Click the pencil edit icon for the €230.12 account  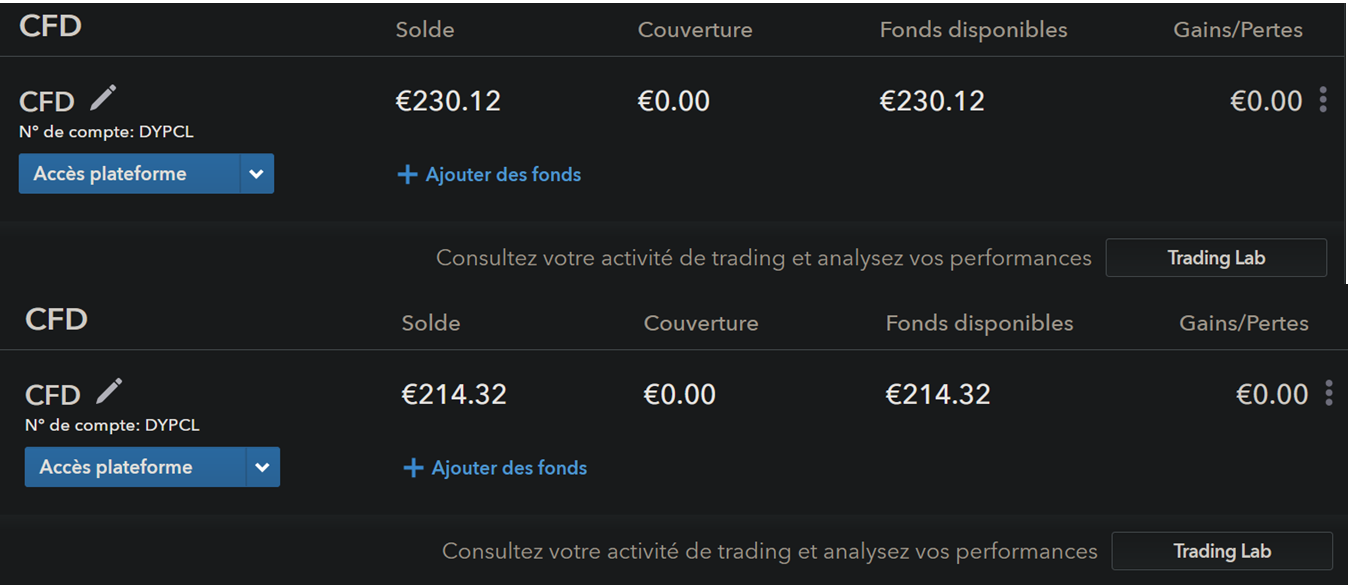103,97
